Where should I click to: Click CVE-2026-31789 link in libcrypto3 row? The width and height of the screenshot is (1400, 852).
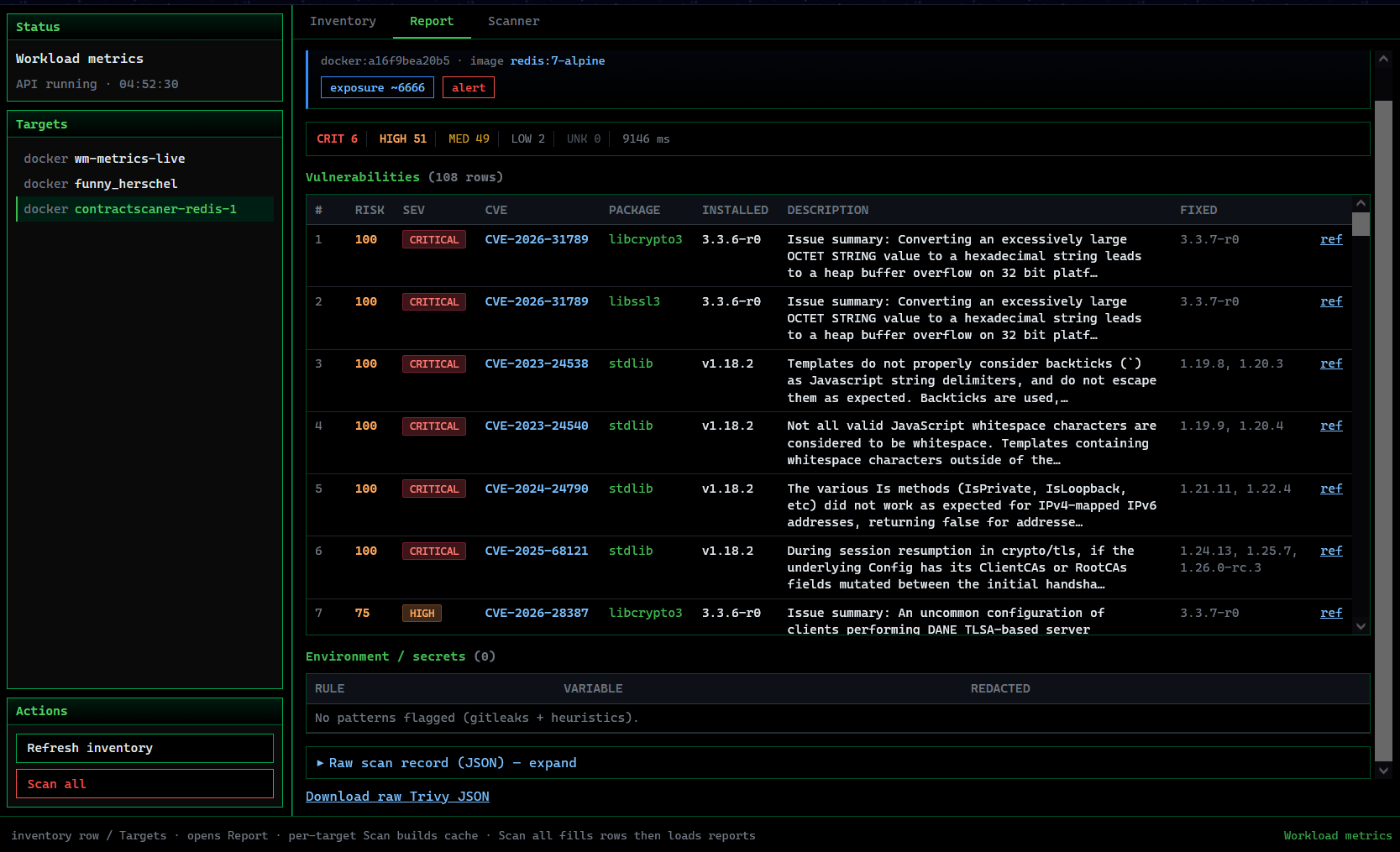coord(537,239)
